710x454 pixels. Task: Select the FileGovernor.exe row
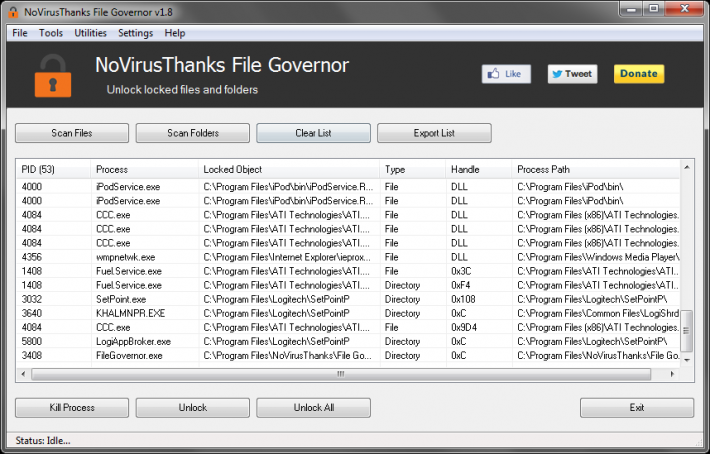coord(348,355)
